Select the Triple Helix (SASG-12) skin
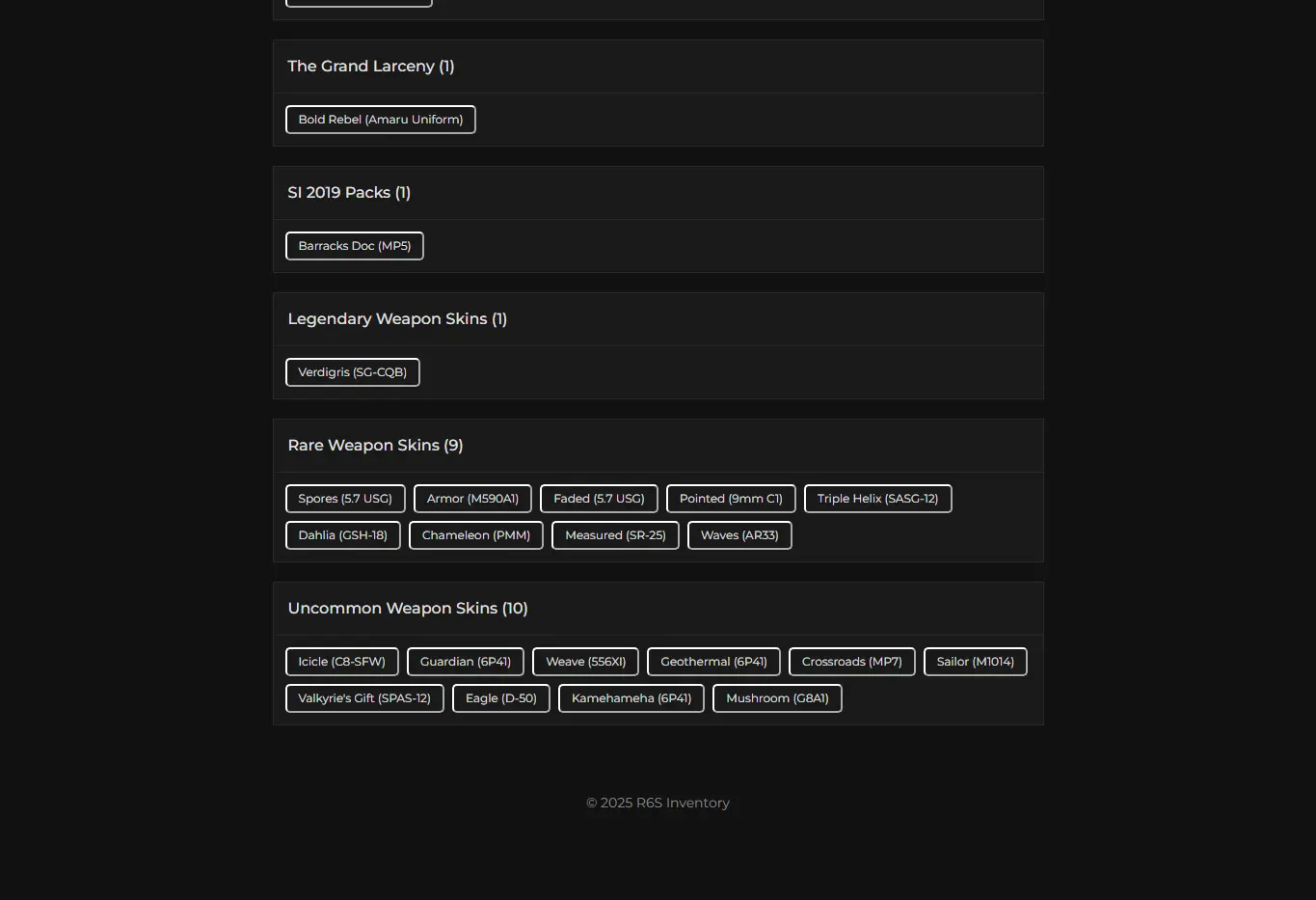The width and height of the screenshot is (1316, 900). click(x=877, y=499)
